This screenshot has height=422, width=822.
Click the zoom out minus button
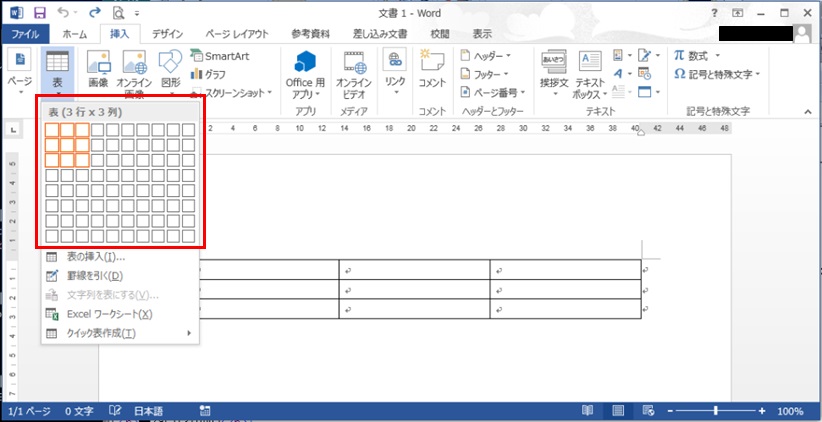[x=669, y=411]
